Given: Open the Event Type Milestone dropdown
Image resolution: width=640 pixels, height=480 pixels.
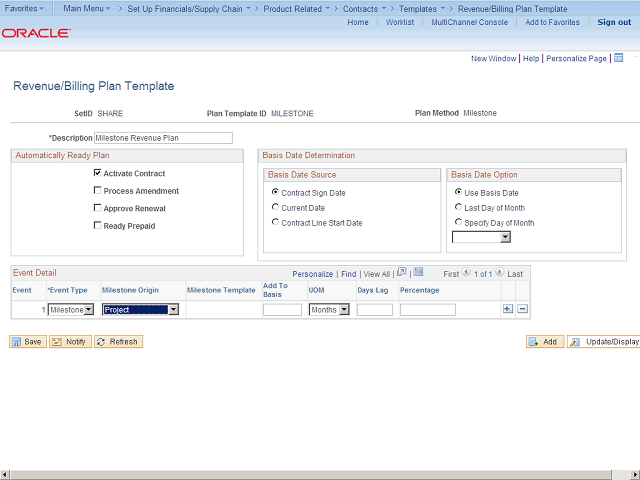Looking at the screenshot, I should [x=71, y=310].
